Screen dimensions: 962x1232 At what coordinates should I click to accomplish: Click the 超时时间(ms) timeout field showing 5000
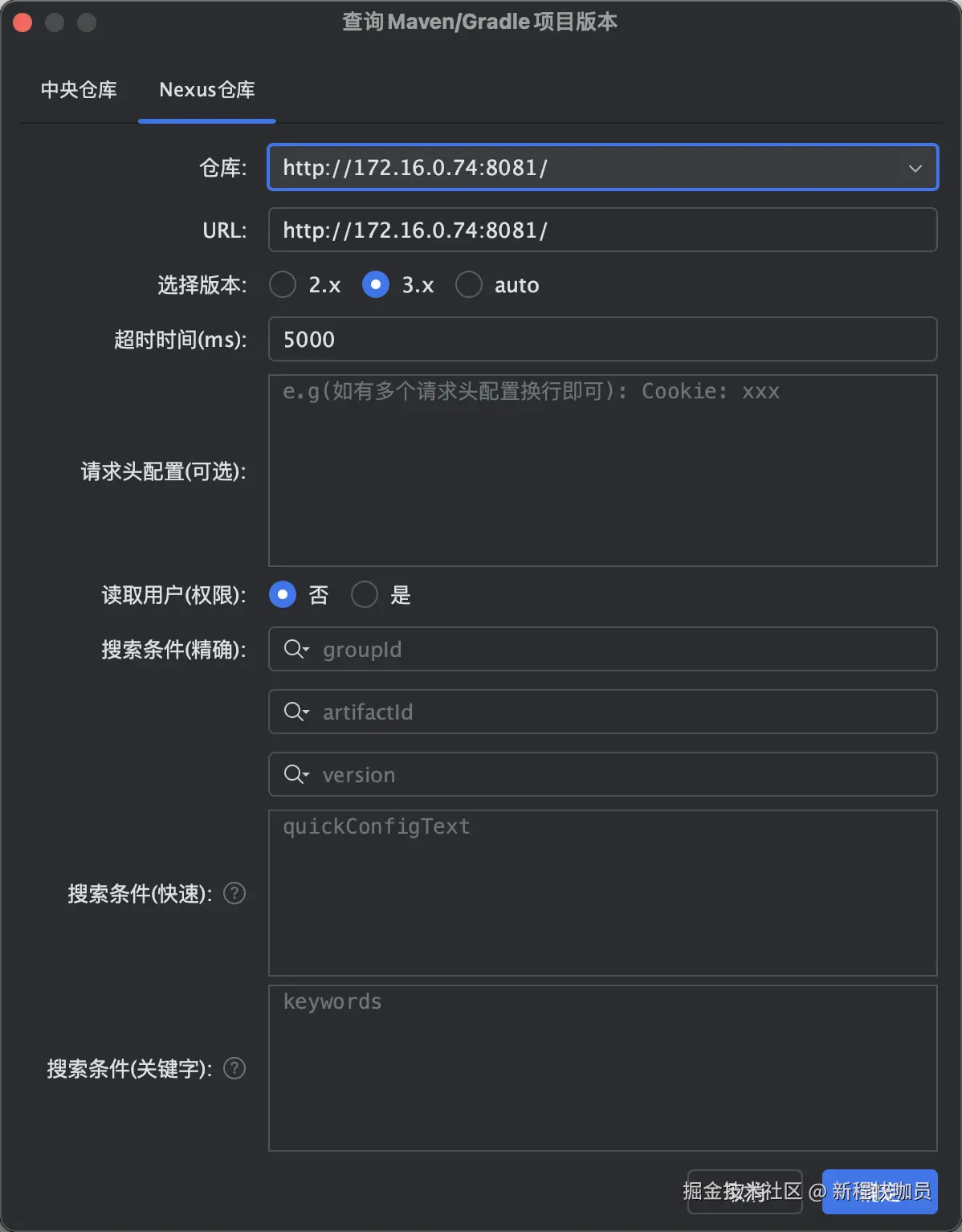point(602,339)
